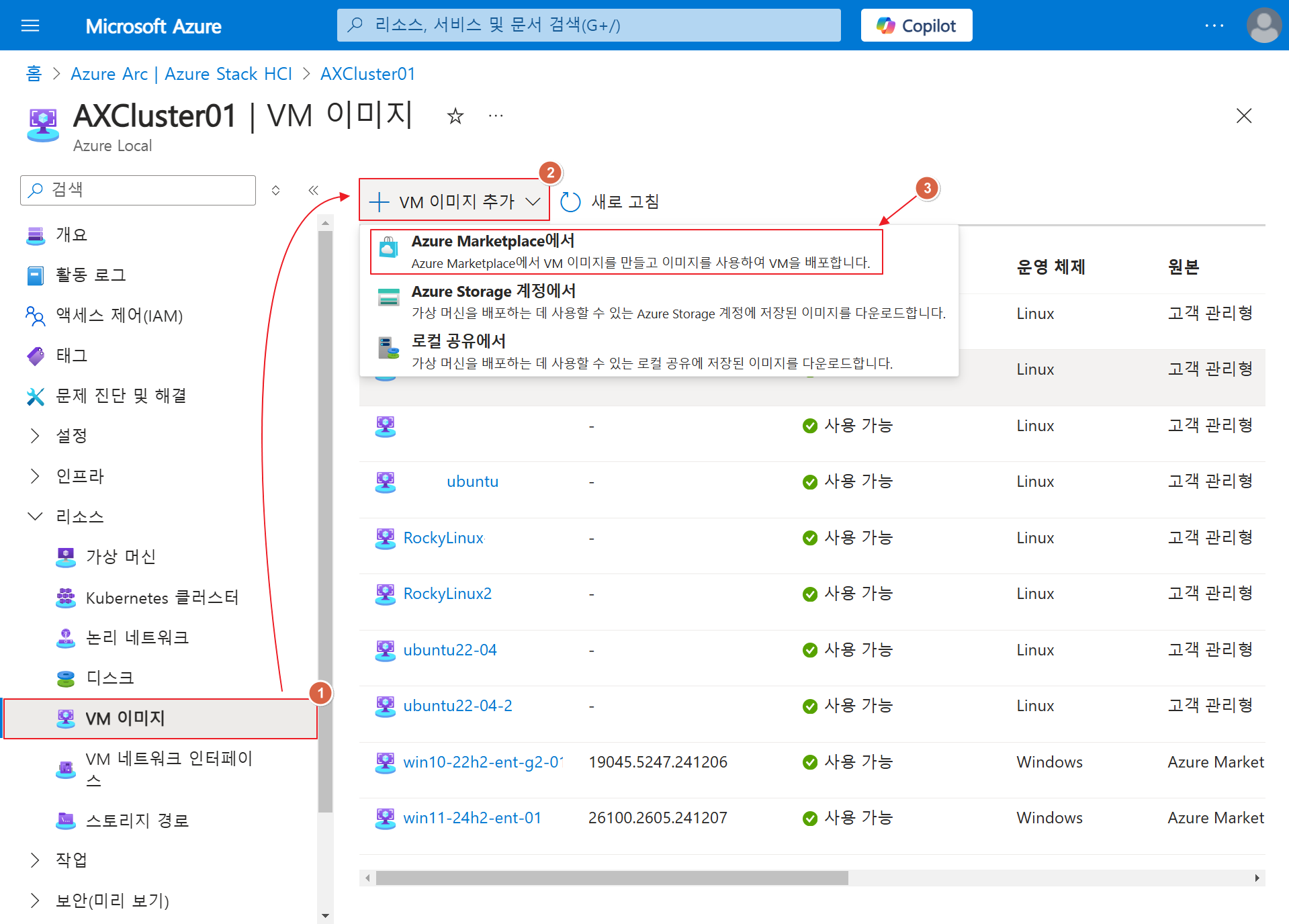Toggle expand/collapse all menu groups
The height and width of the screenshot is (924, 1289).
tap(275, 190)
